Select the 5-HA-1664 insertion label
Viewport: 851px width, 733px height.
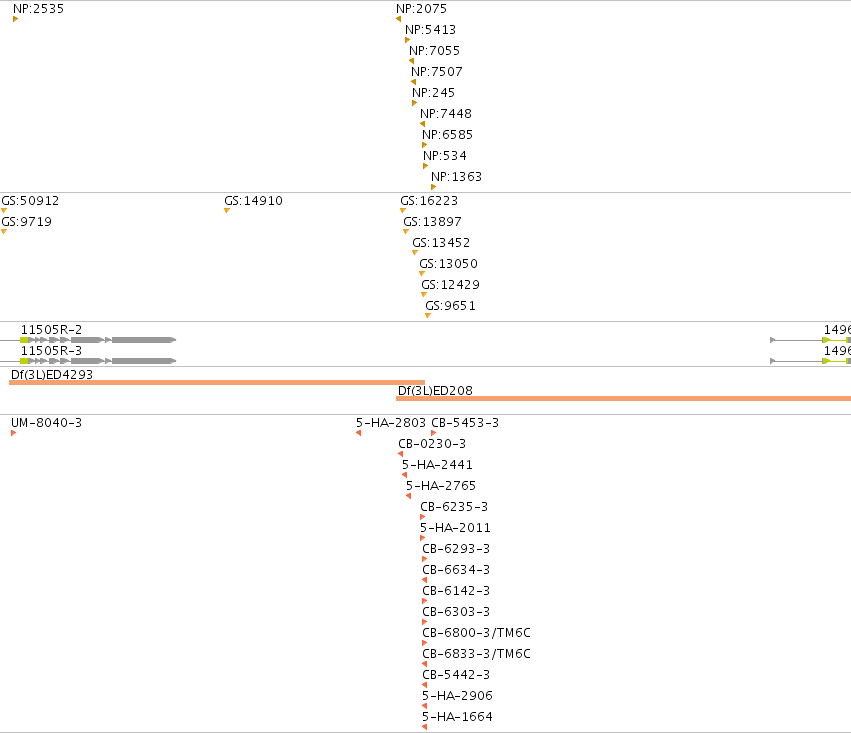point(458,717)
